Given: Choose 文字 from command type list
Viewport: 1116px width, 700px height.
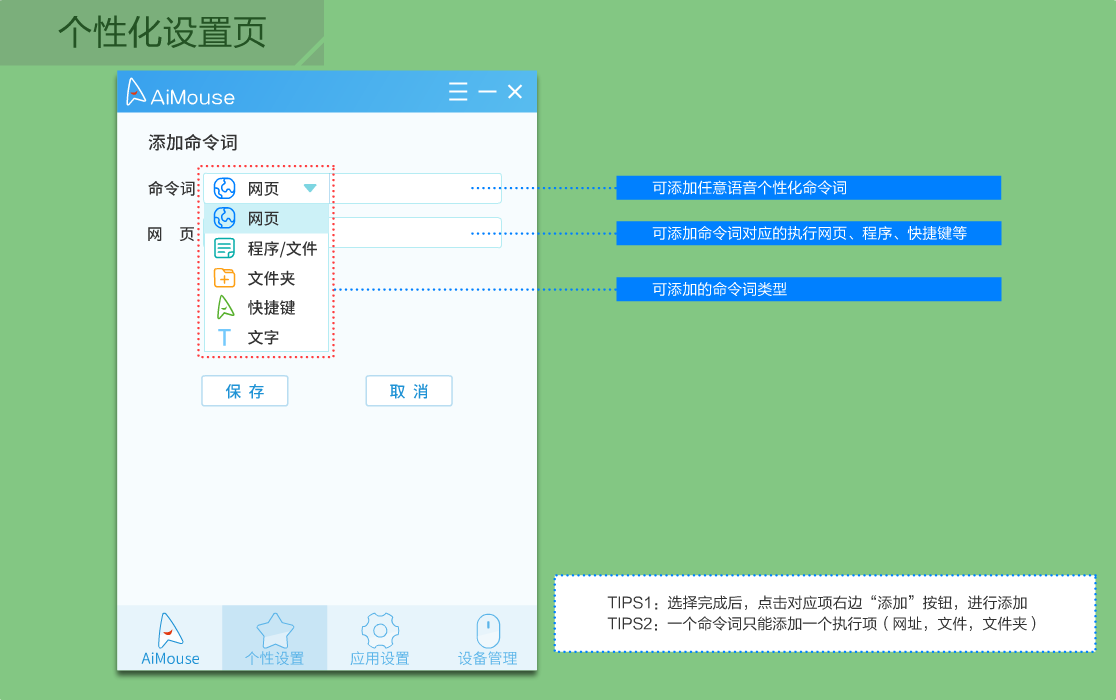Looking at the screenshot, I should (x=266, y=337).
